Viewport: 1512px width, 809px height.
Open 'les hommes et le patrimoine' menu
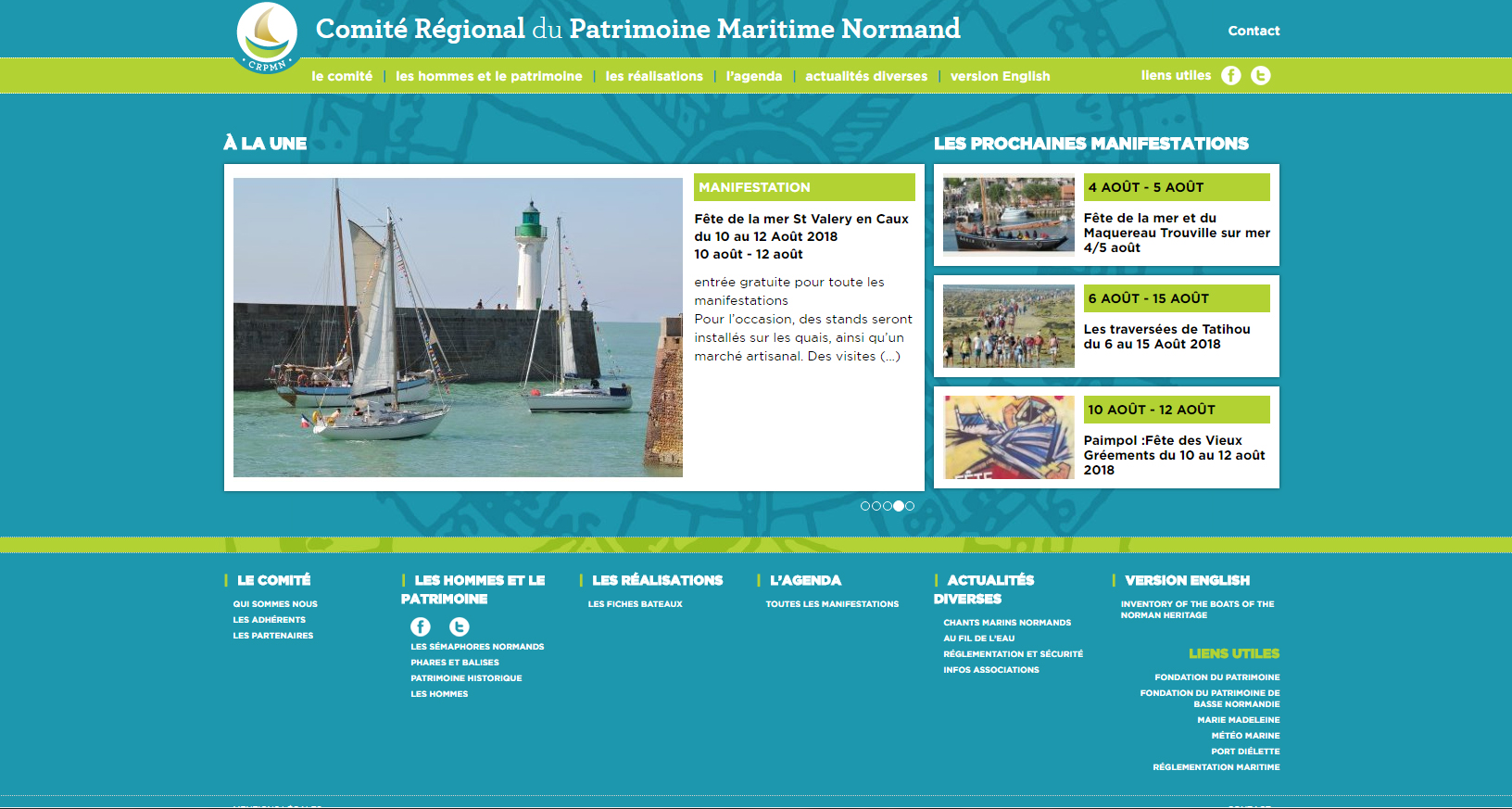(x=489, y=76)
